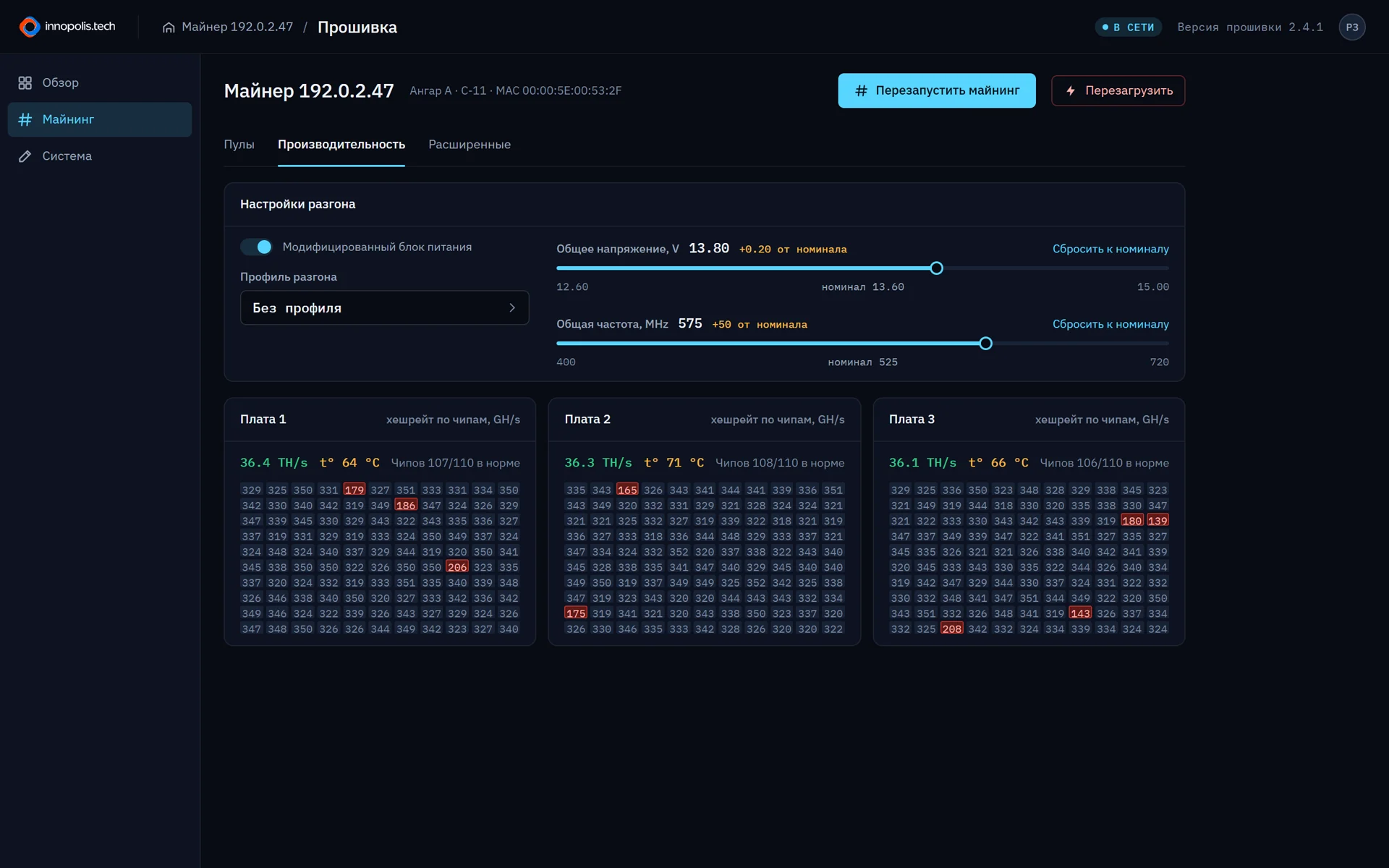Select the Производительность tab

[x=341, y=145]
